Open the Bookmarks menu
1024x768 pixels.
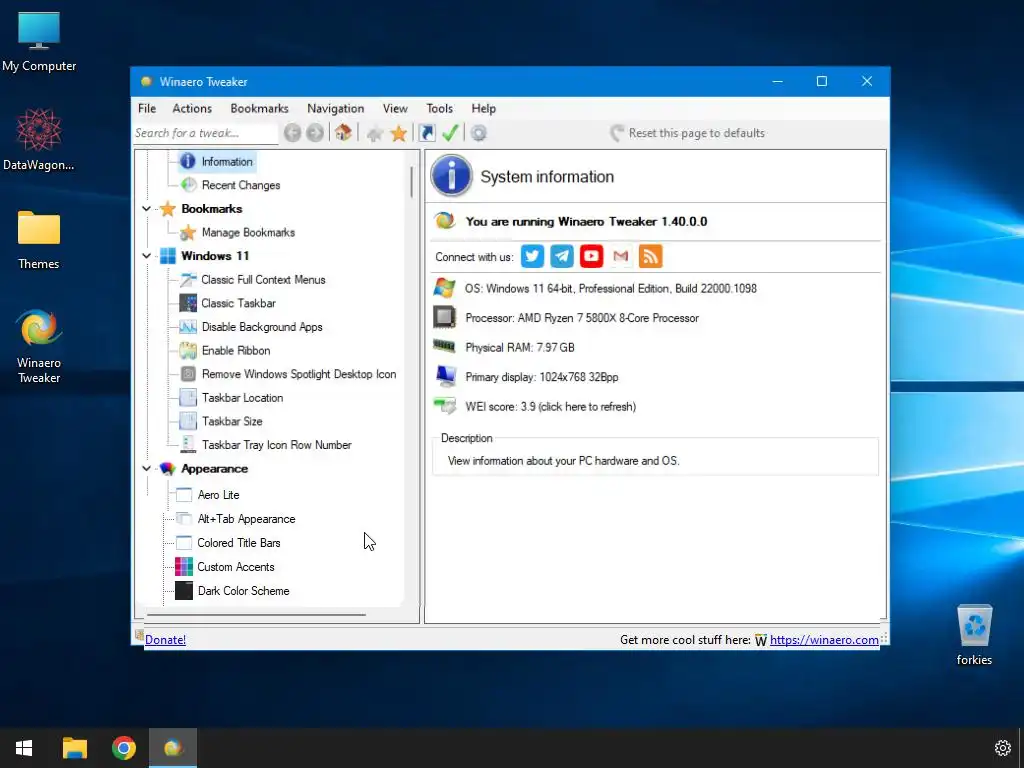pyautogui.click(x=259, y=108)
